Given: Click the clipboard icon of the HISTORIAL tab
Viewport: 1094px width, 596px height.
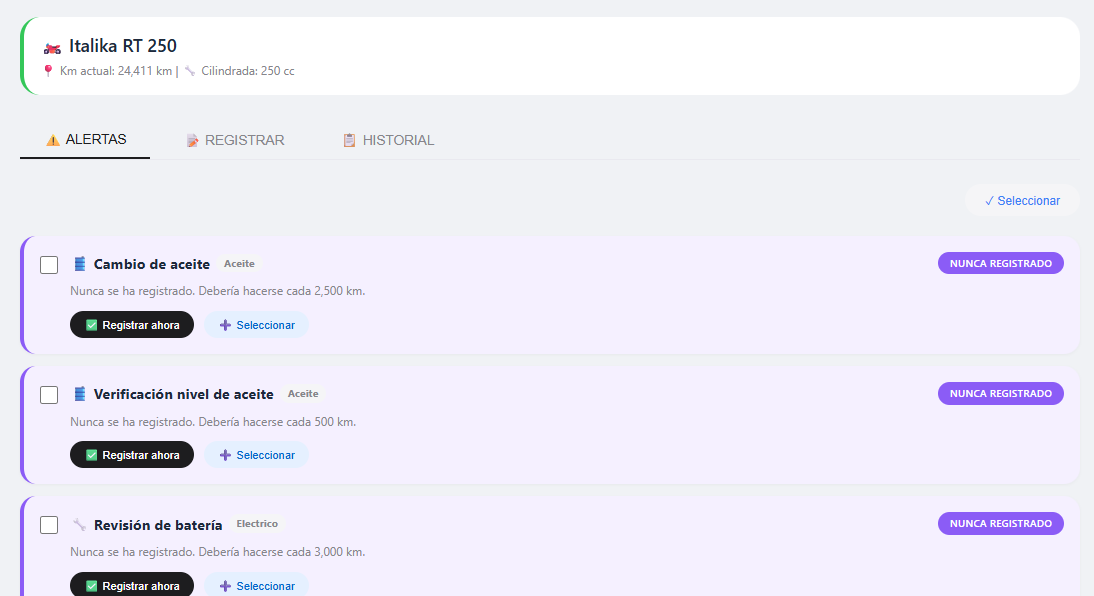Looking at the screenshot, I should 349,140.
